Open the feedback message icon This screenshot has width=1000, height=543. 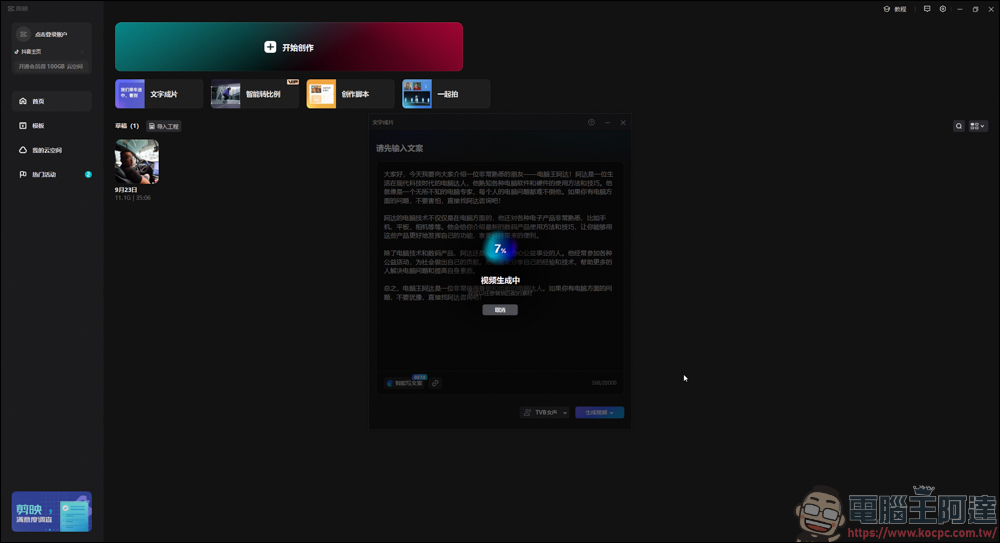pyautogui.click(x=927, y=9)
